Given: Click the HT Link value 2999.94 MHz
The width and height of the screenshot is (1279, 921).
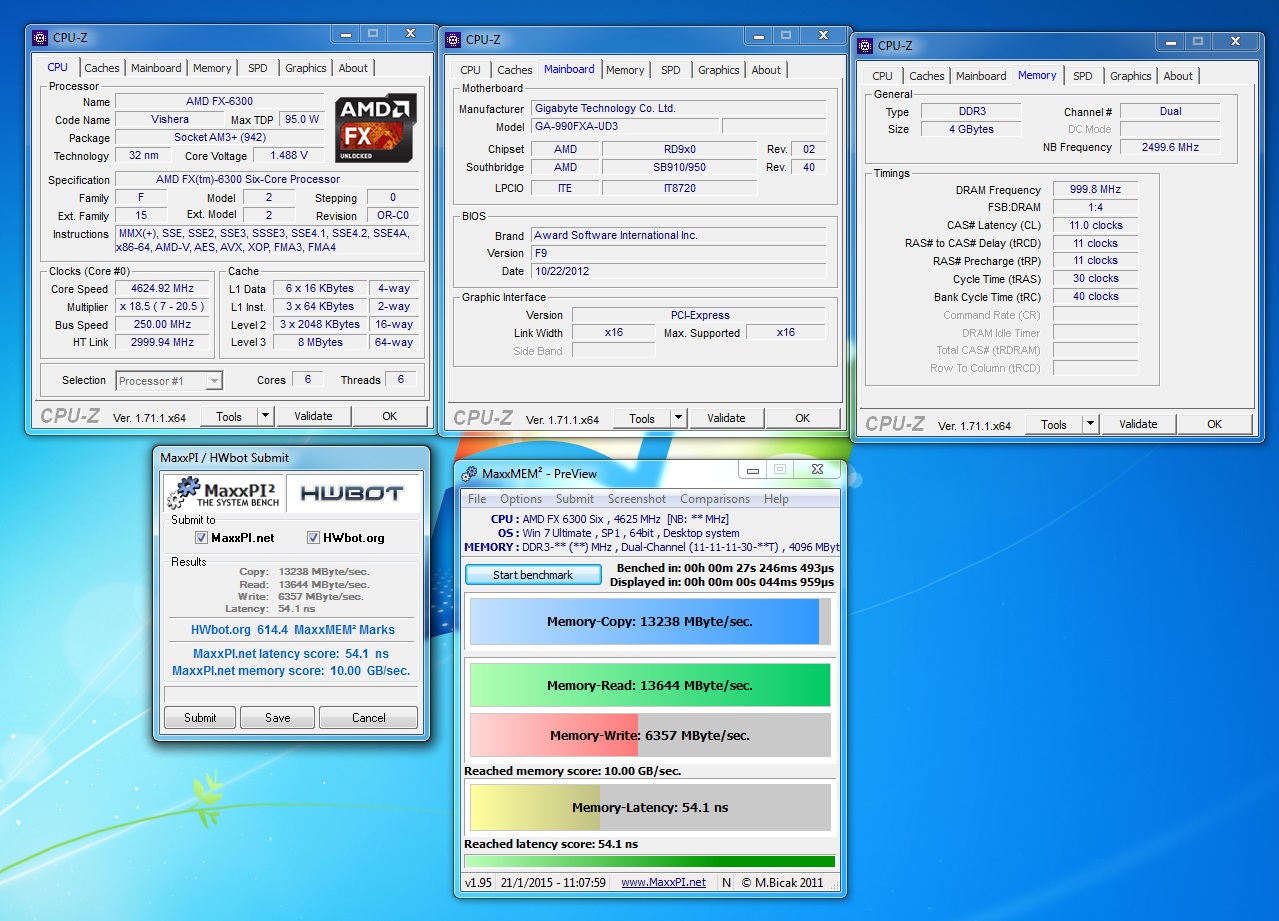Looking at the screenshot, I should pos(163,343).
